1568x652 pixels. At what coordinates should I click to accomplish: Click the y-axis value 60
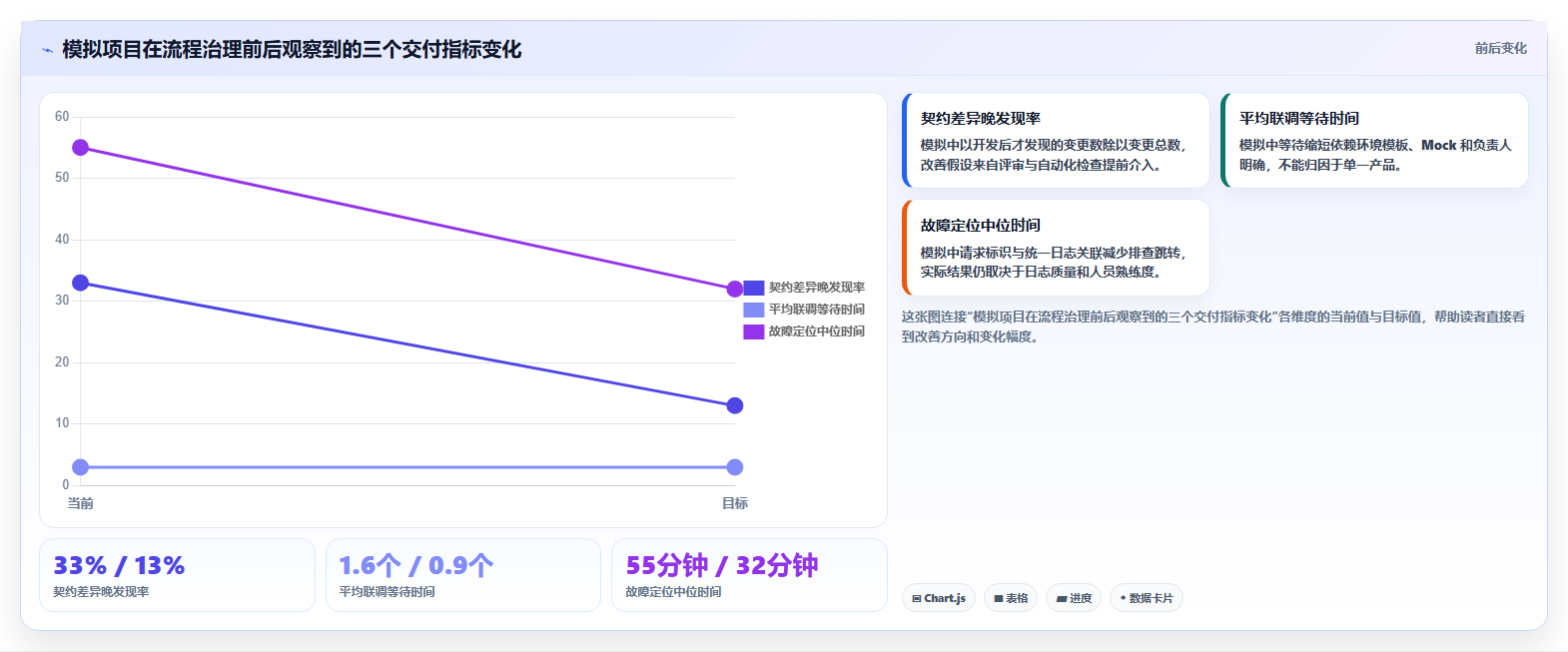point(62,117)
